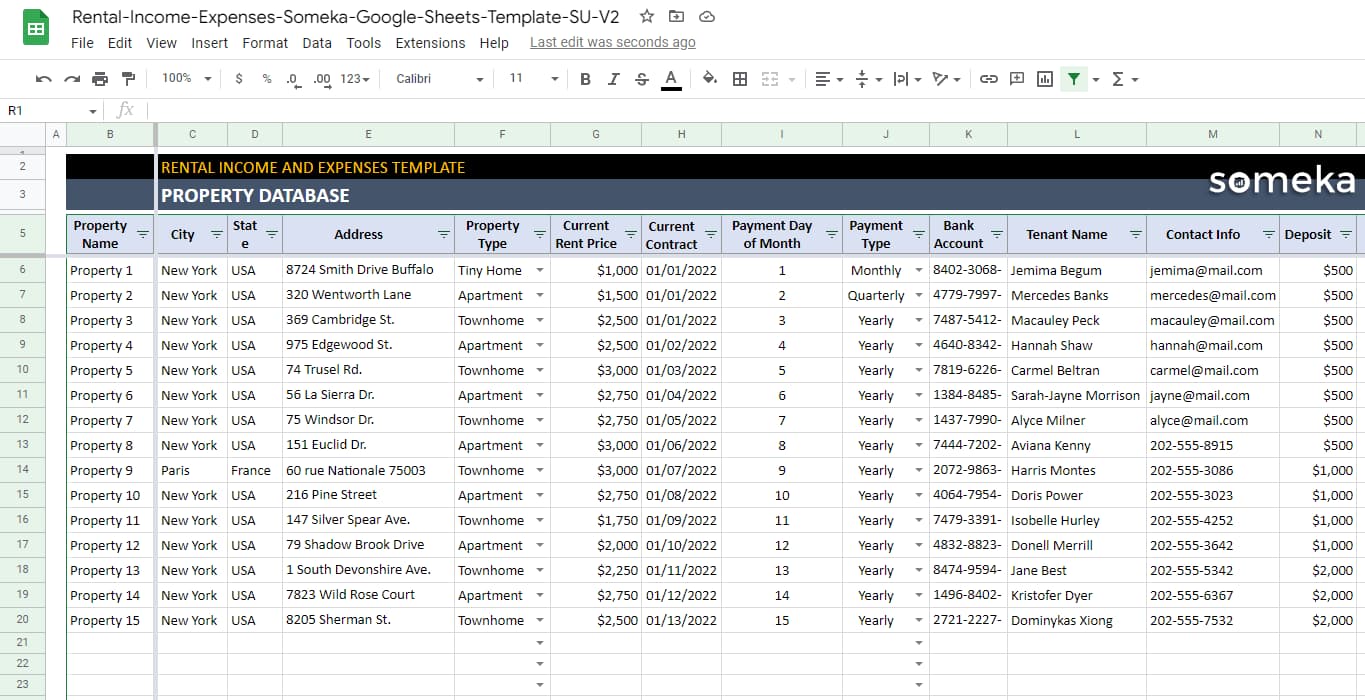Open the Insert chart icon
The width and height of the screenshot is (1365, 700).
tap(1045, 78)
